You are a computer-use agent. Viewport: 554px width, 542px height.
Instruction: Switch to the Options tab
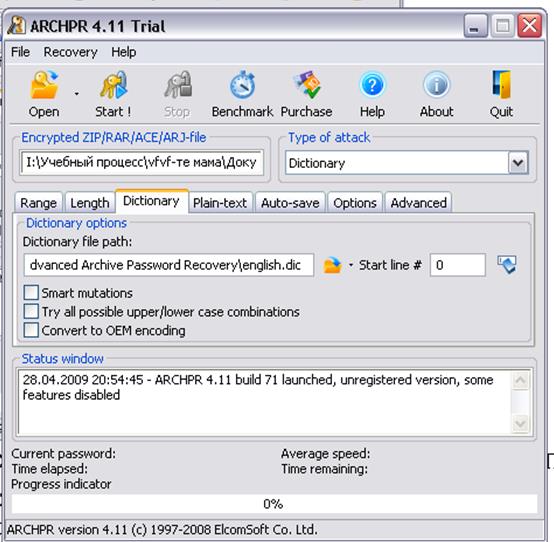pyautogui.click(x=355, y=203)
